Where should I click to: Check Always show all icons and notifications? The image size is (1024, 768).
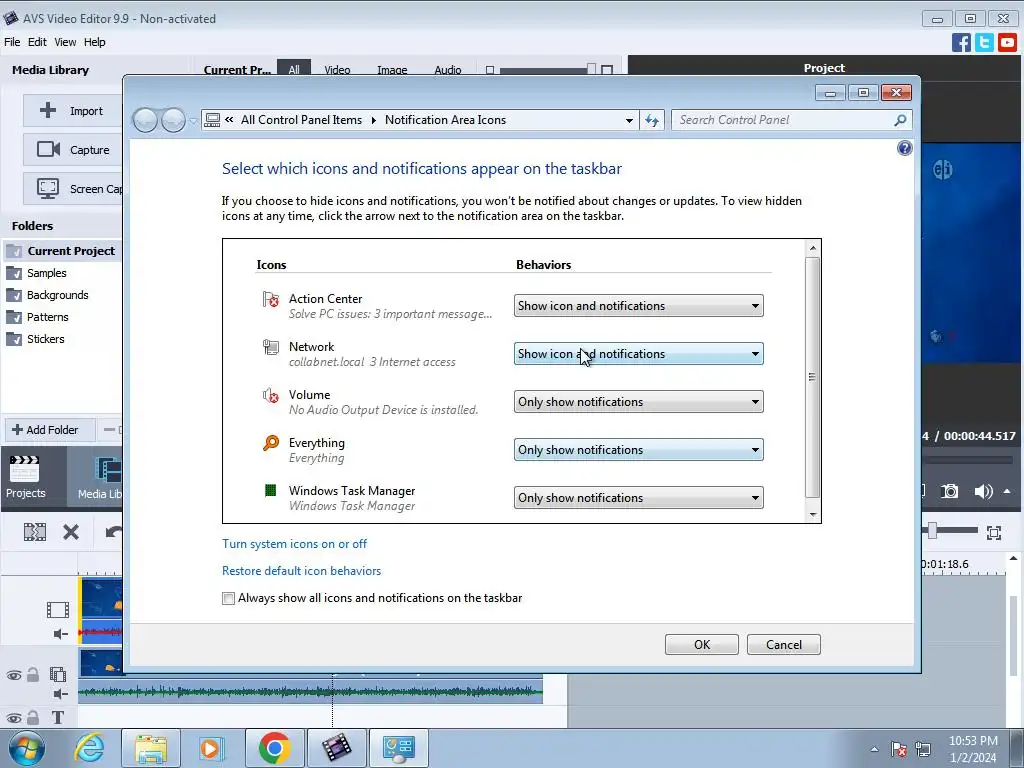(229, 598)
